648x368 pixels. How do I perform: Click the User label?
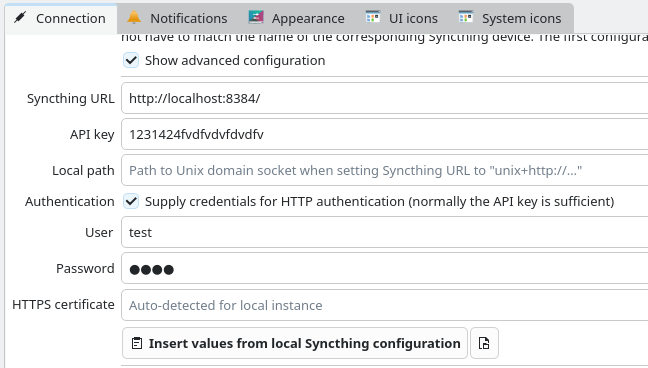(x=99, y=232)
